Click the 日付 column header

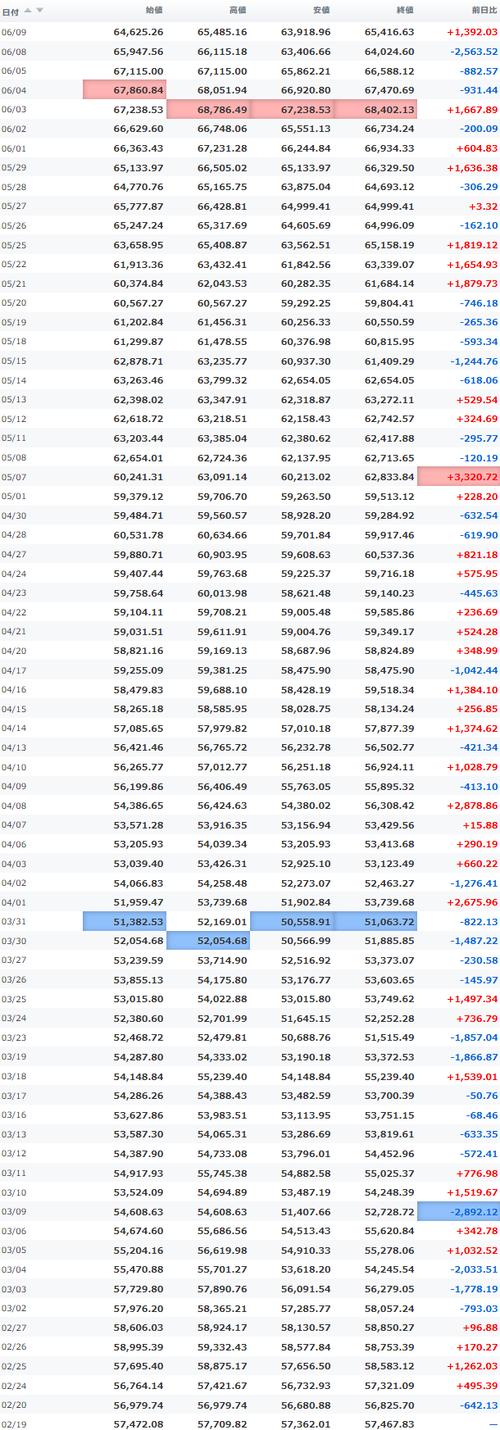9,10
